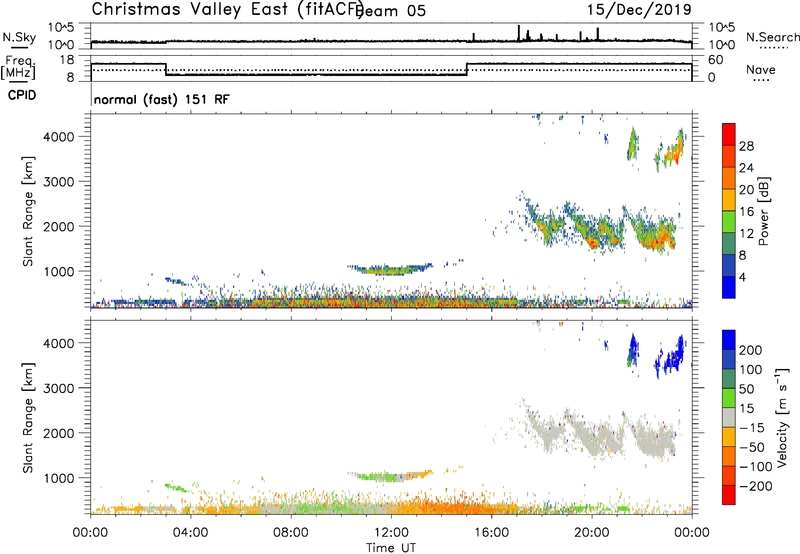Screen dimensions: 800x554
Task: Click the 'Beam 05' label
Action: tap(392, 11)
